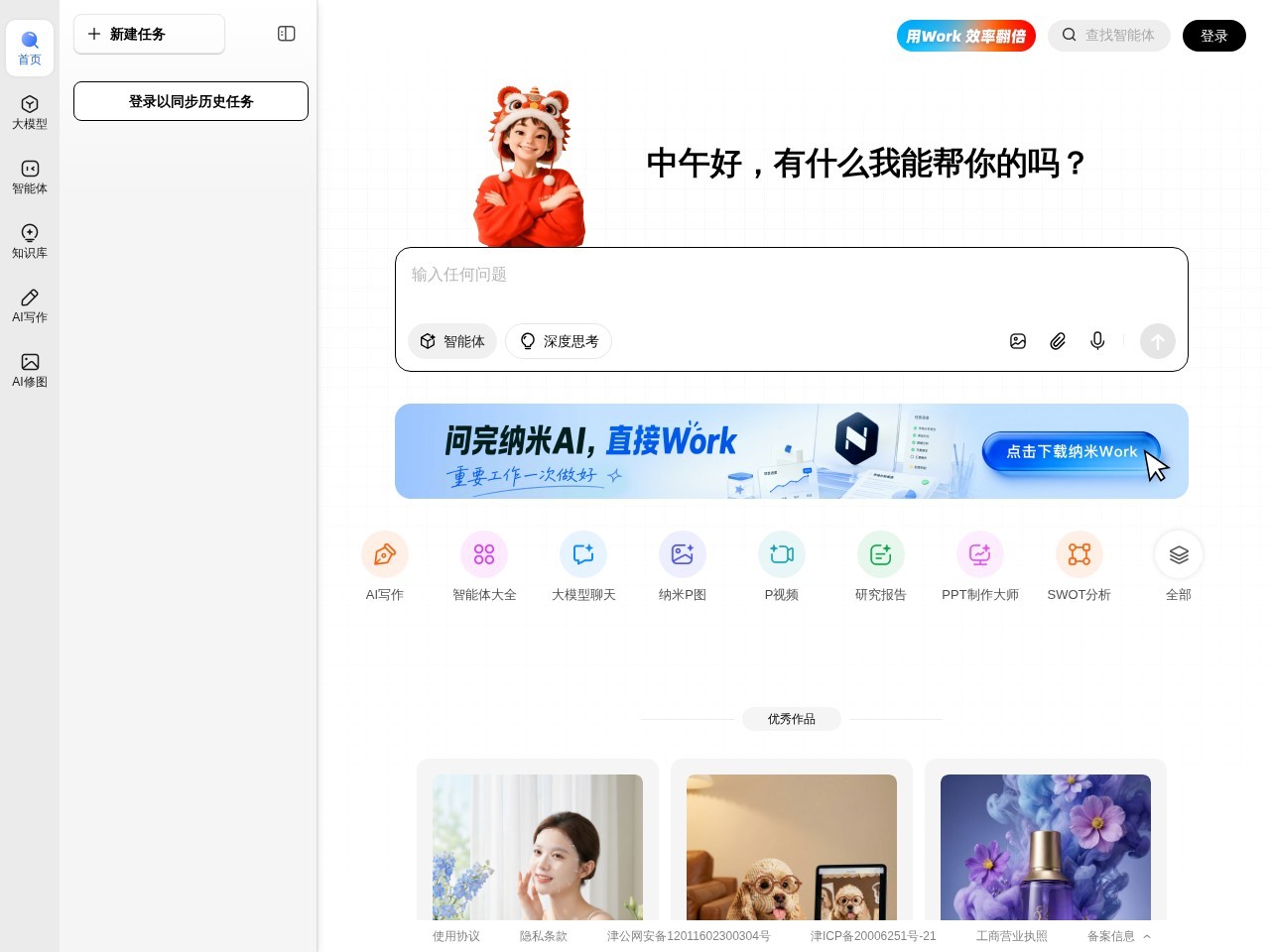Focus the 查找智能体 search field
Image resolution: width=1270 pixels, height=952 pixels.
(x=1109, y=36)
